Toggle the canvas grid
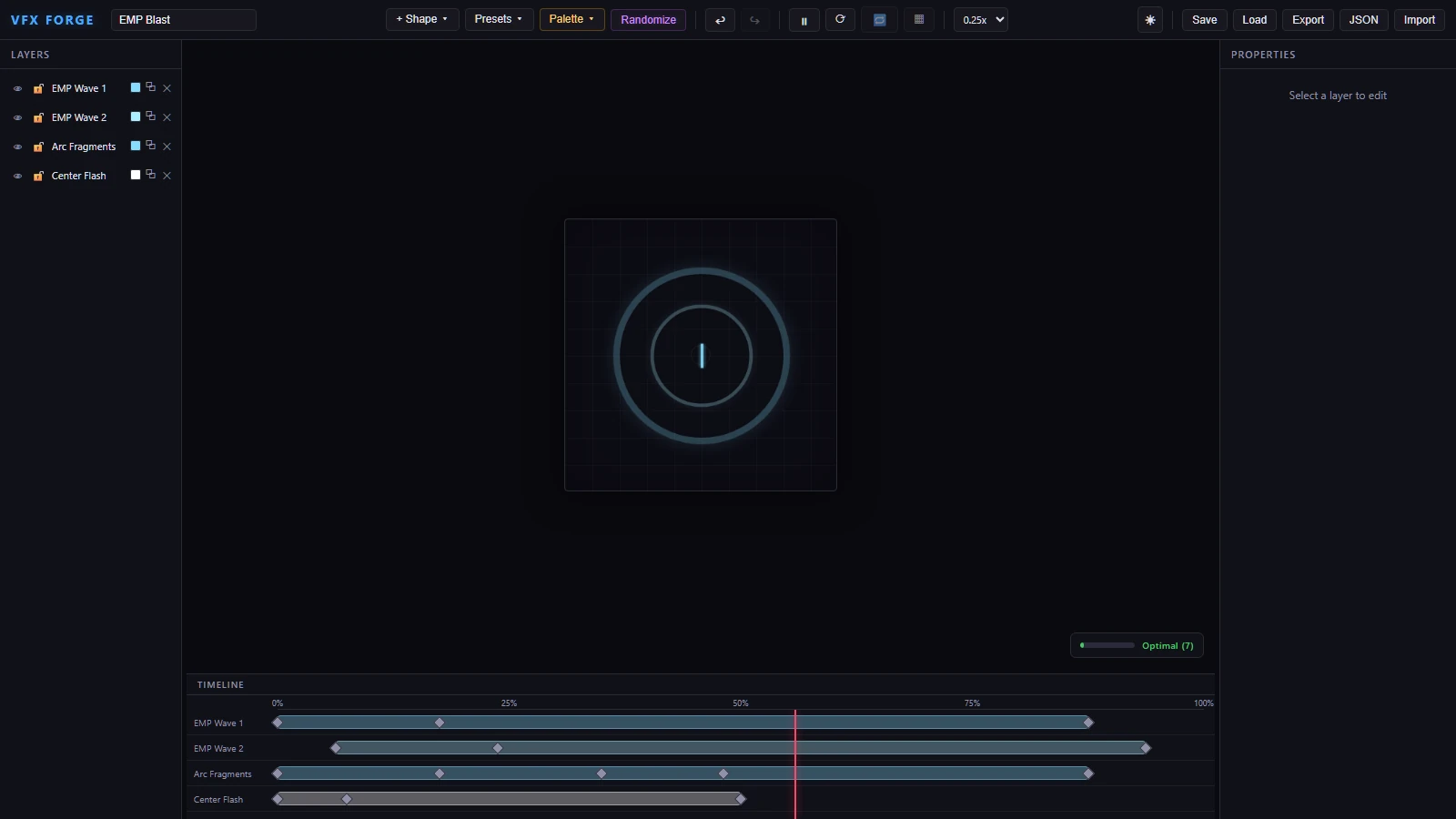 click(x=919, y=20)
